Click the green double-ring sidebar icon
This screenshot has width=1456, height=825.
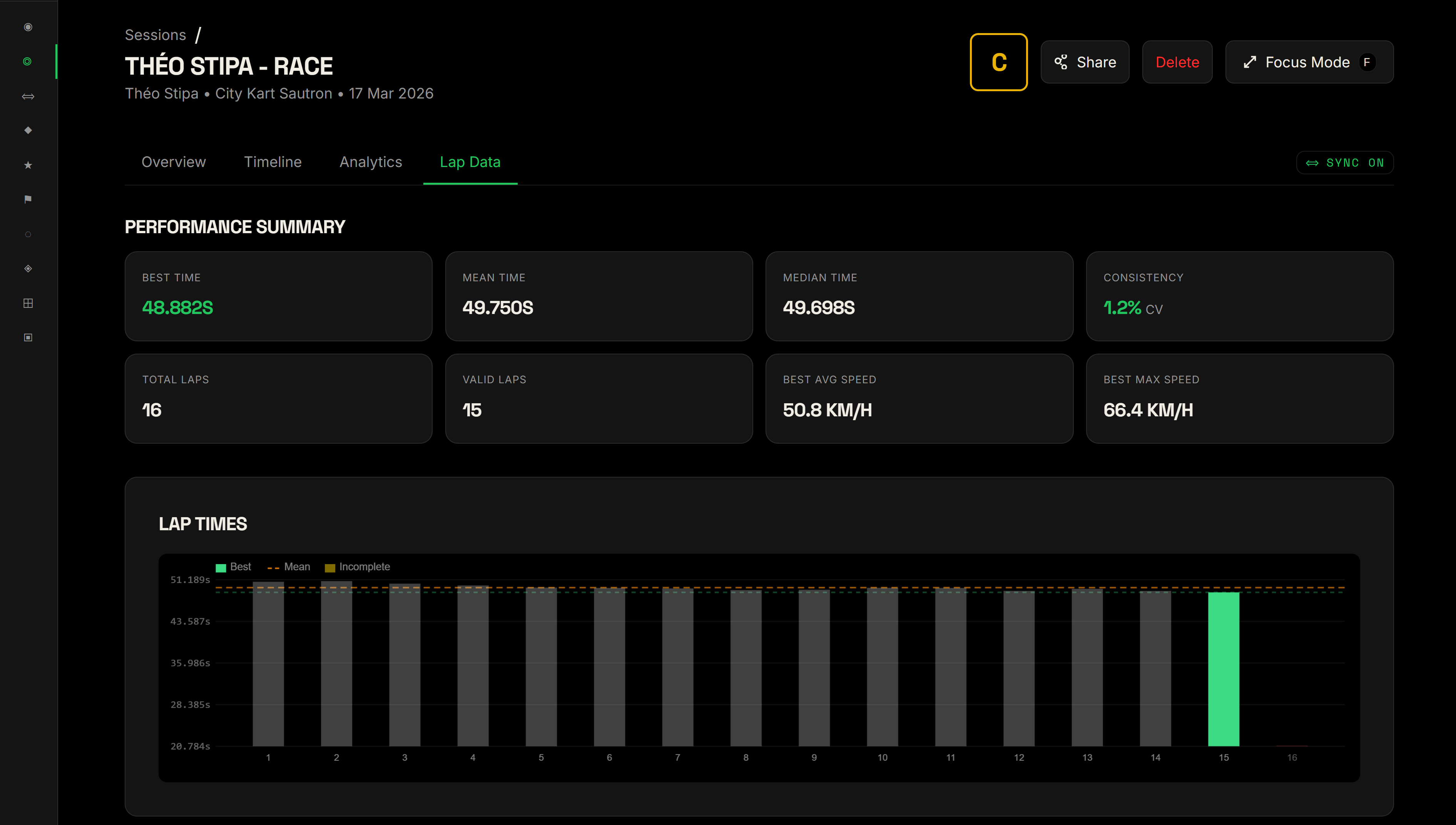tap(27, 61)
